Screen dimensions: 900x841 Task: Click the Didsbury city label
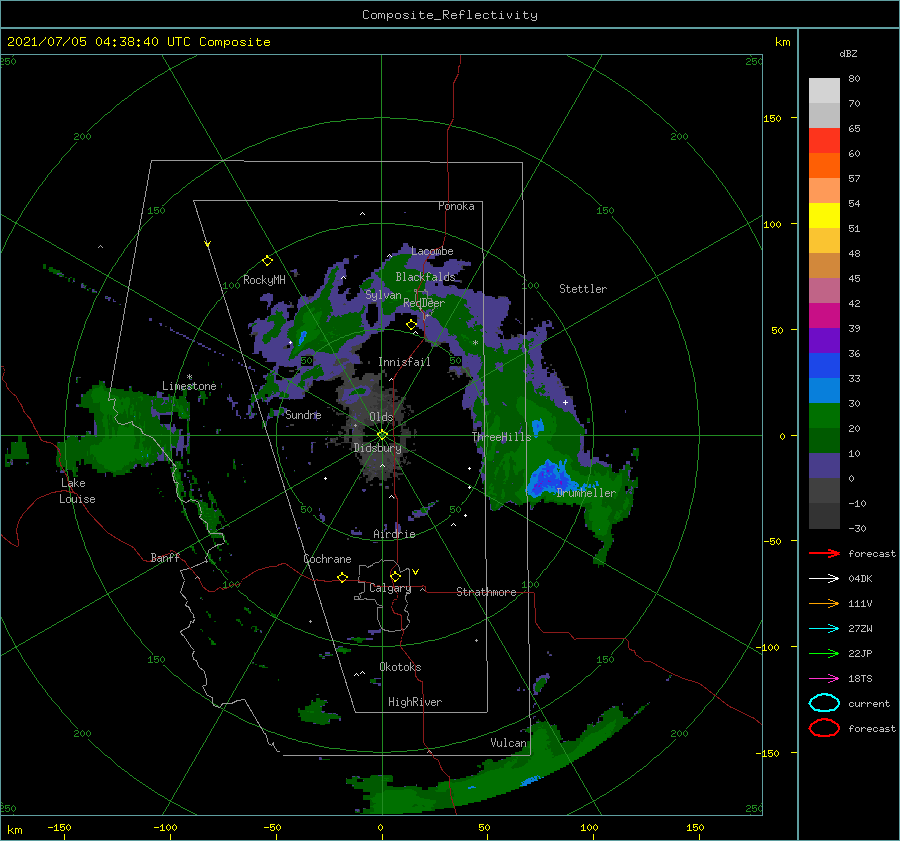378,448
